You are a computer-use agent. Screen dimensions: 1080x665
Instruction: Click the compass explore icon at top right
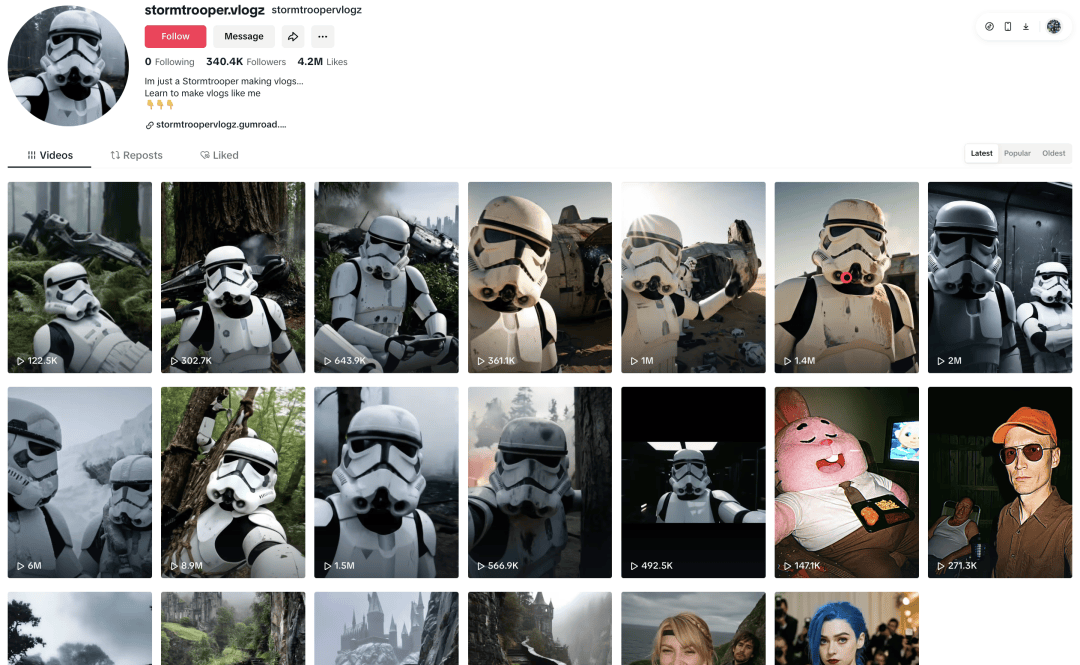[989, 27]
